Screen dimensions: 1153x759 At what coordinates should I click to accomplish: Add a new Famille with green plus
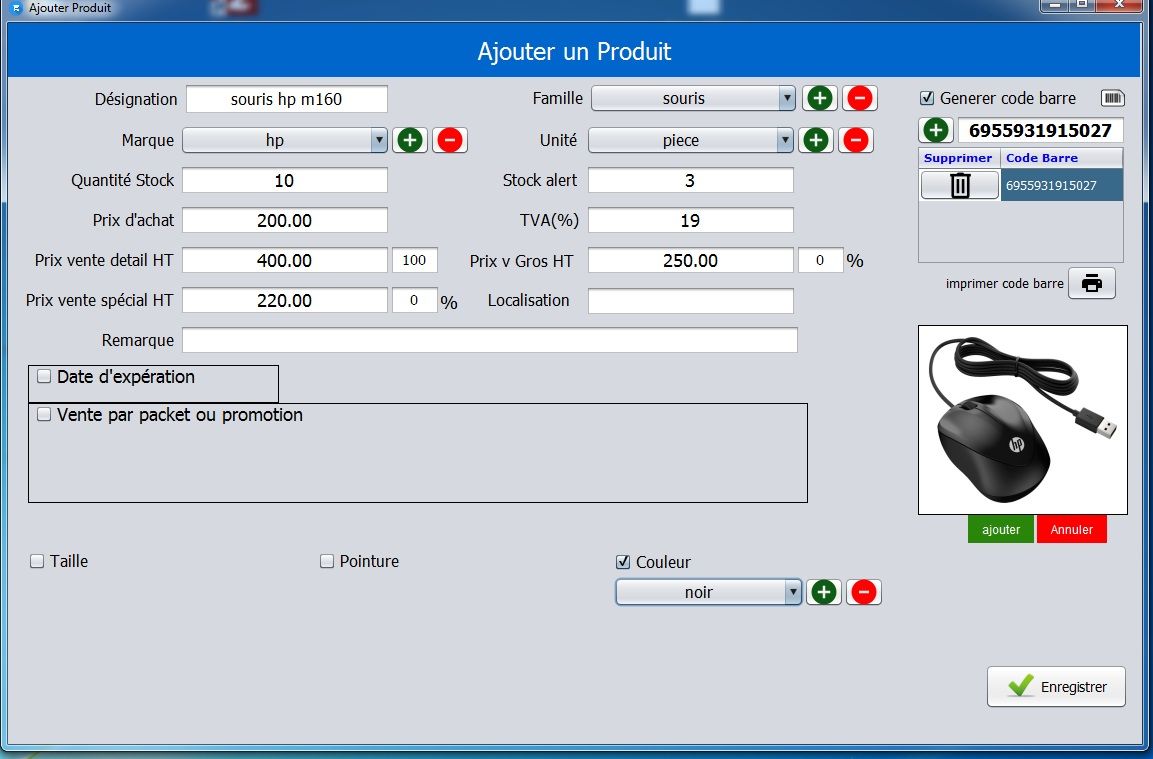(x=820, y=98)
